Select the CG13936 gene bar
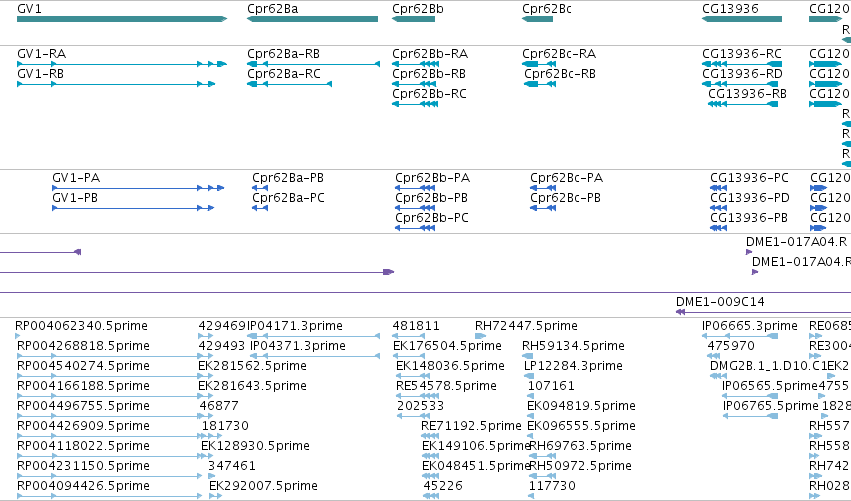This screenshot has width=851, height=501. click(x=742, y=19)
